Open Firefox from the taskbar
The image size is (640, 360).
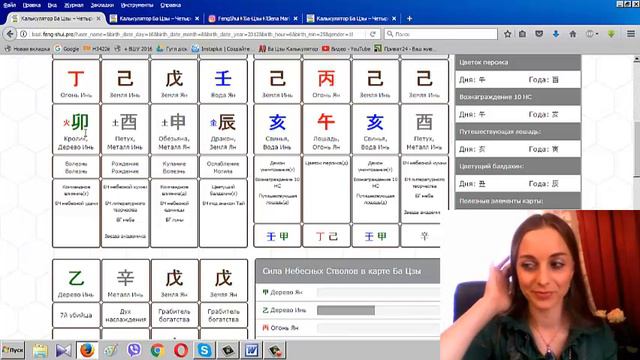click(x=87, y=350)
